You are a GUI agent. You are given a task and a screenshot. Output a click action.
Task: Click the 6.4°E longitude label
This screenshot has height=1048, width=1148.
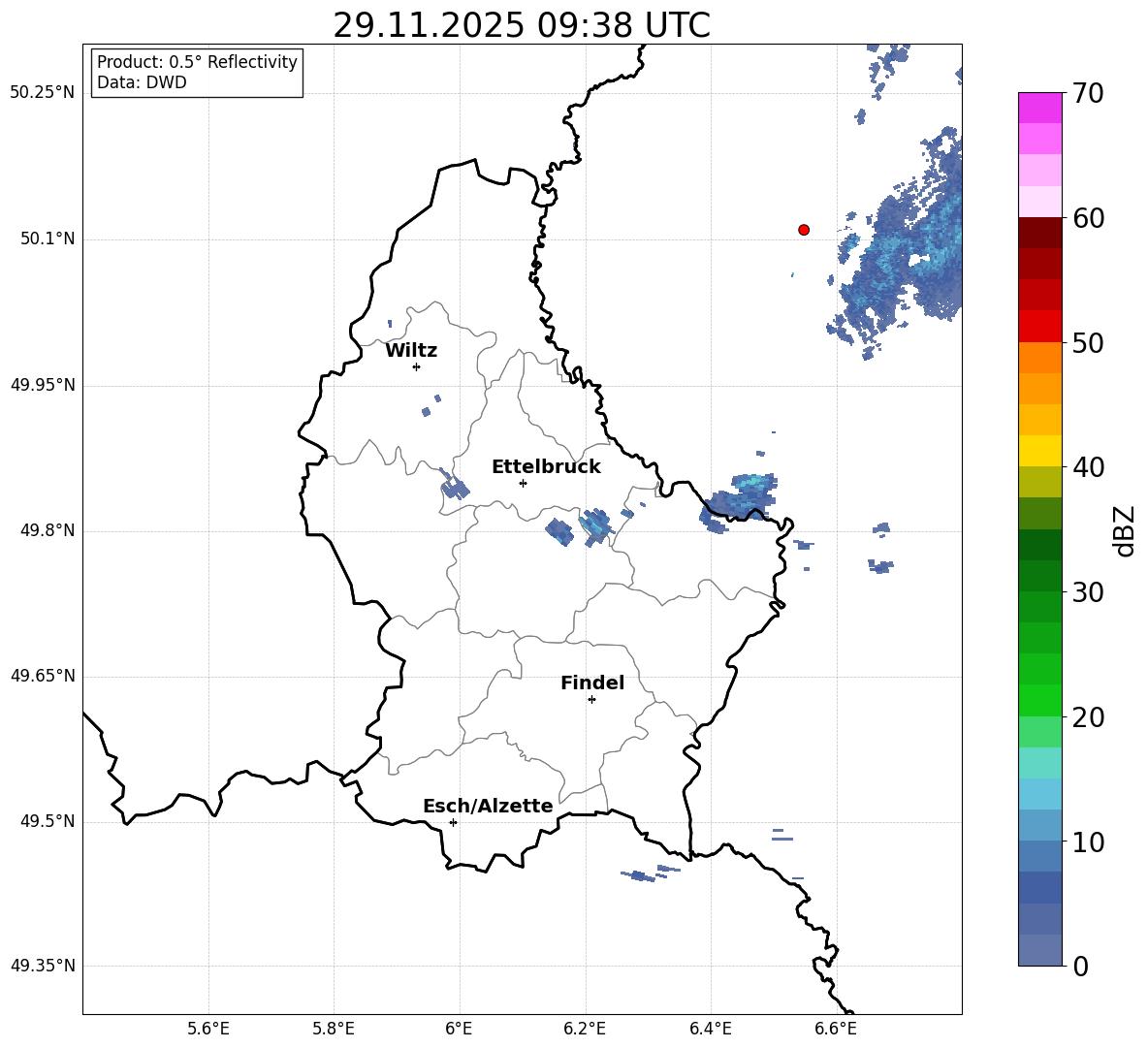tap(710, 1029)
